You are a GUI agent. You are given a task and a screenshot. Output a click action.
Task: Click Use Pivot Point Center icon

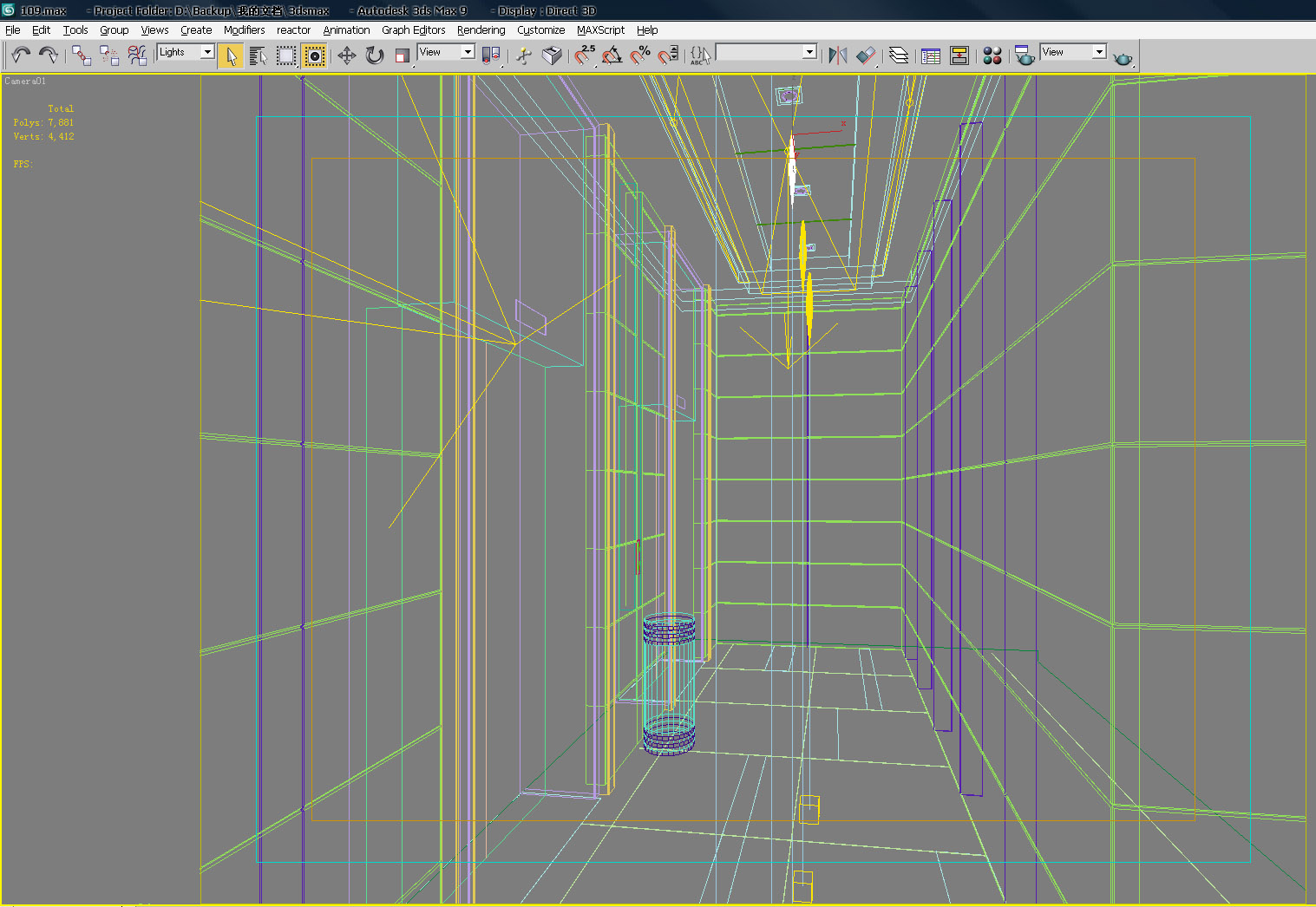click(491, 55)
